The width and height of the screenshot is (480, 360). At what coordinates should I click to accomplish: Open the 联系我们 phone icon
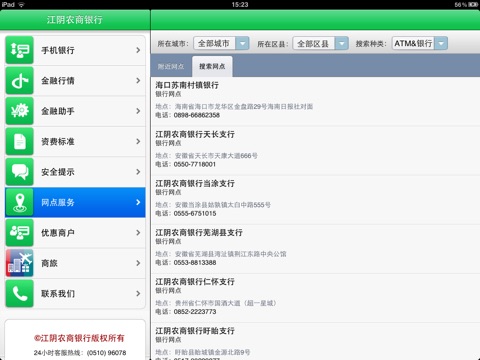20,293
